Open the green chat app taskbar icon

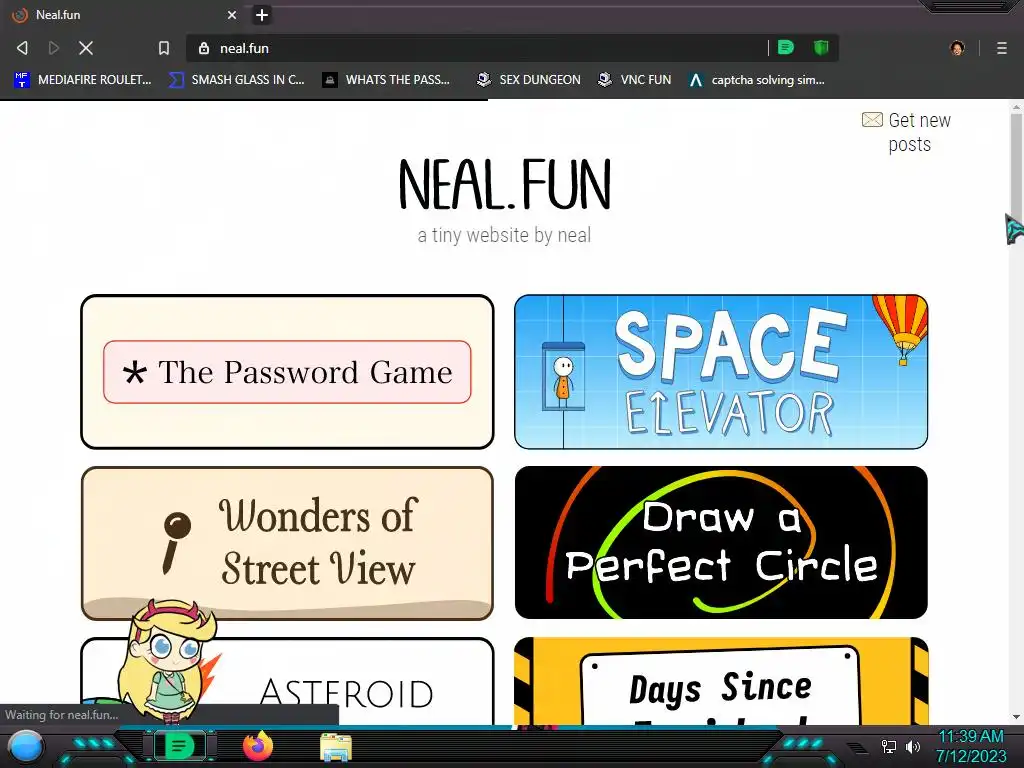pos(178,746)
